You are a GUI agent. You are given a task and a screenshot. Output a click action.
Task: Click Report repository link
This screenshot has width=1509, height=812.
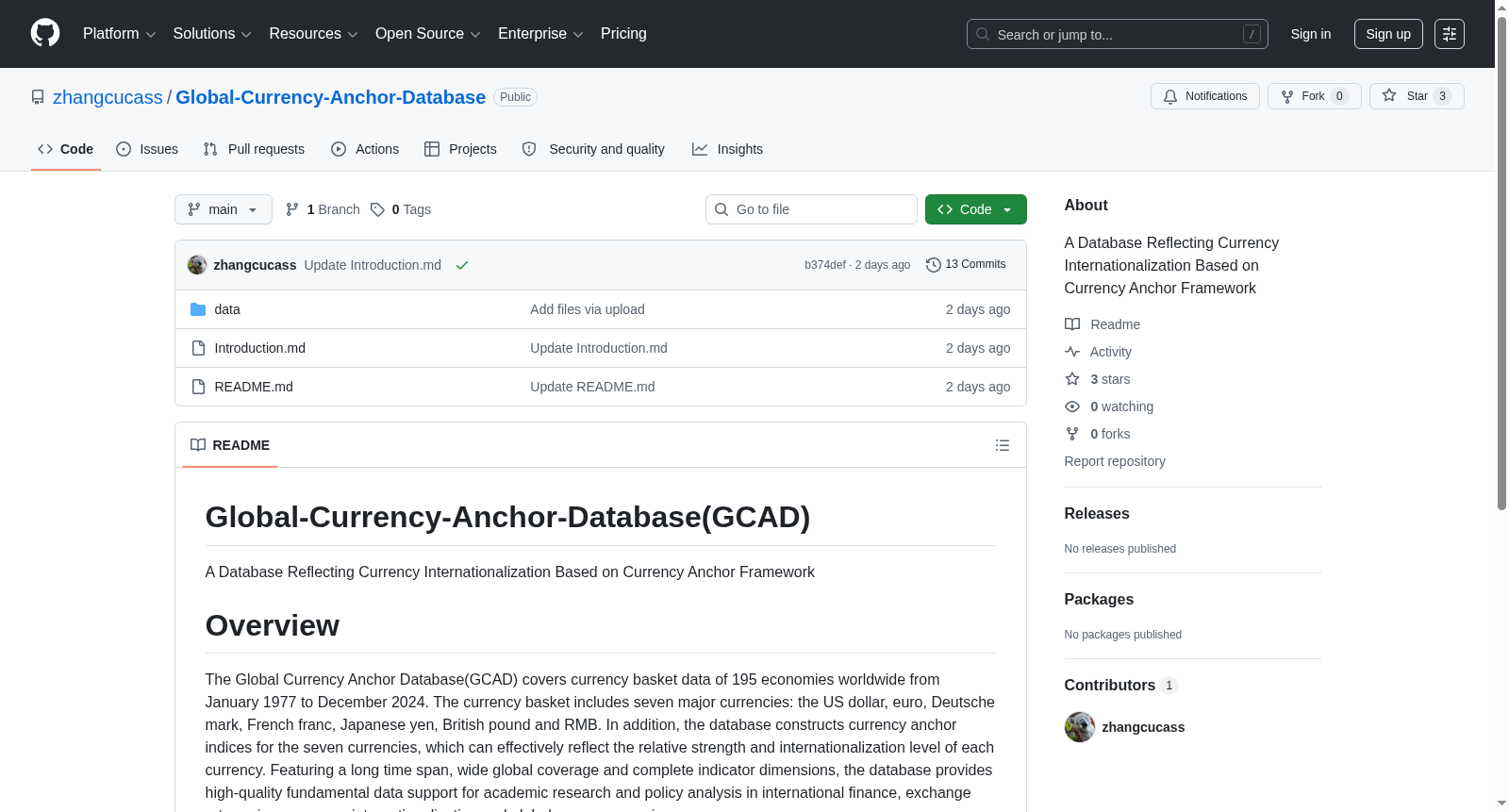point(1115,461)
